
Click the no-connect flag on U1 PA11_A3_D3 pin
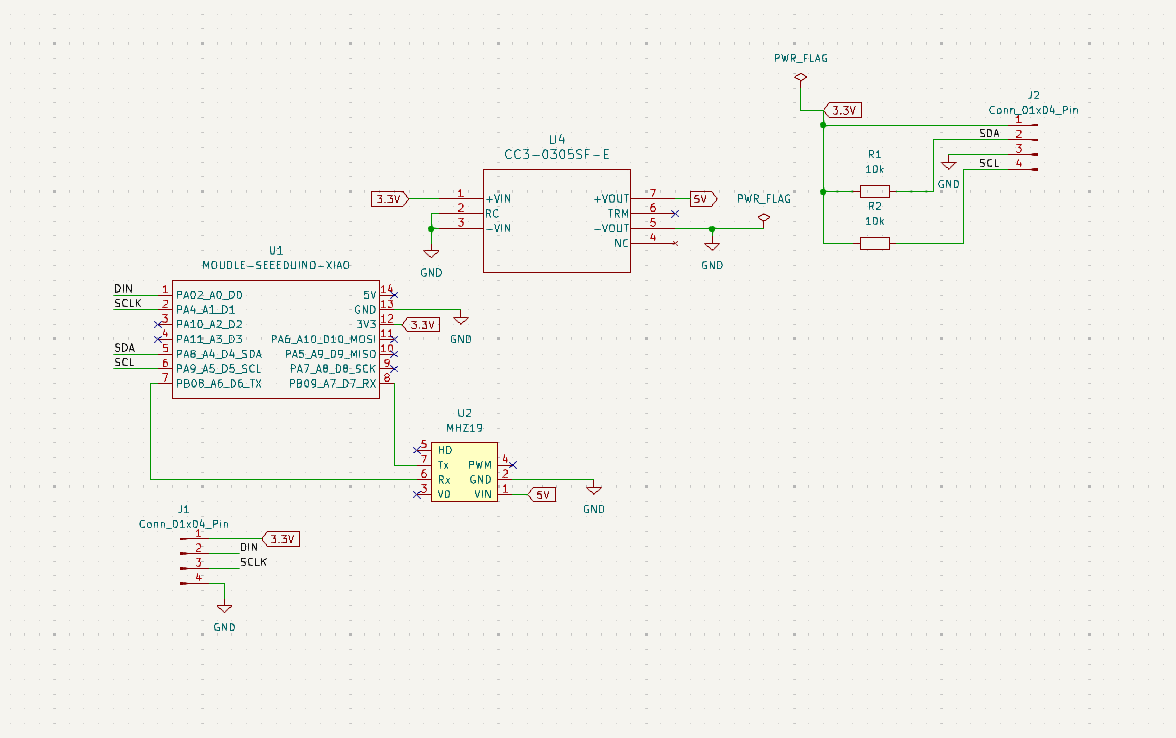(158, 339)
